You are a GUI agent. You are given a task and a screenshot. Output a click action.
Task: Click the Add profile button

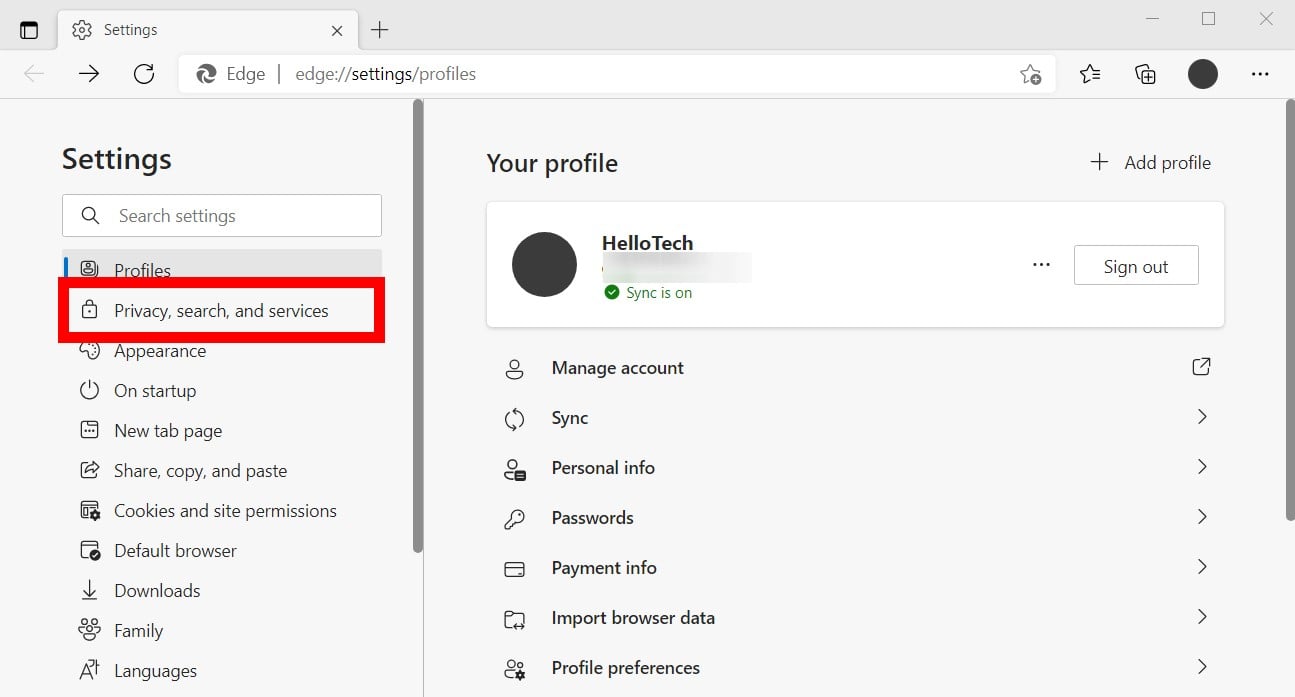[x=1150, y=163]
